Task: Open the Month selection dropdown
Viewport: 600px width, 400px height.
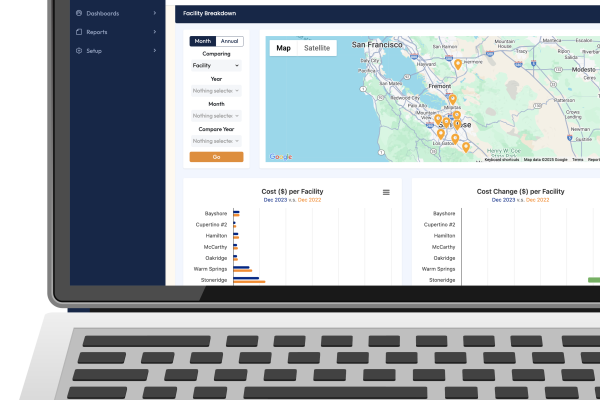Action: coord(216,115)
